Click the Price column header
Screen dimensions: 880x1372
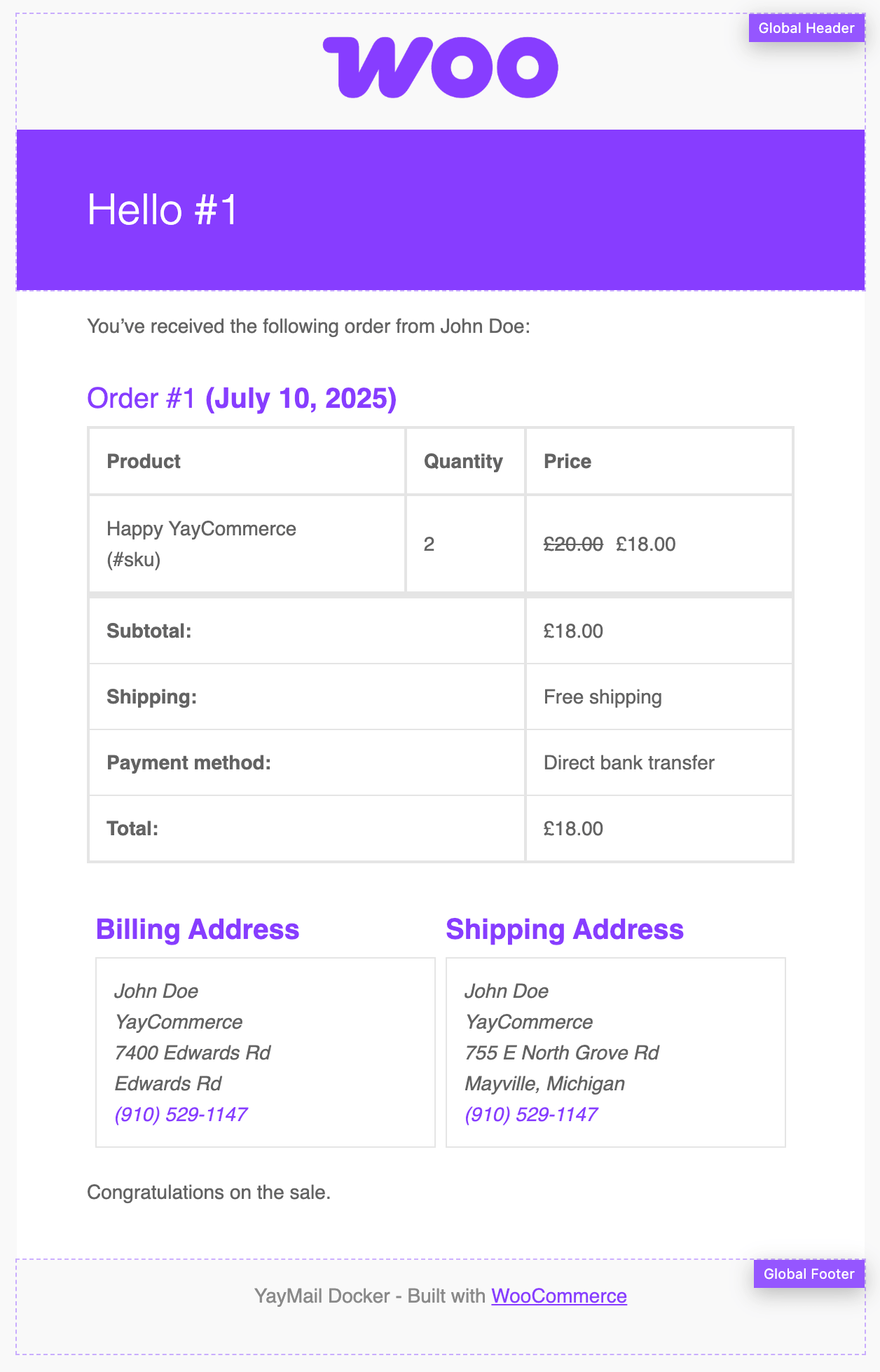(568, 461)
